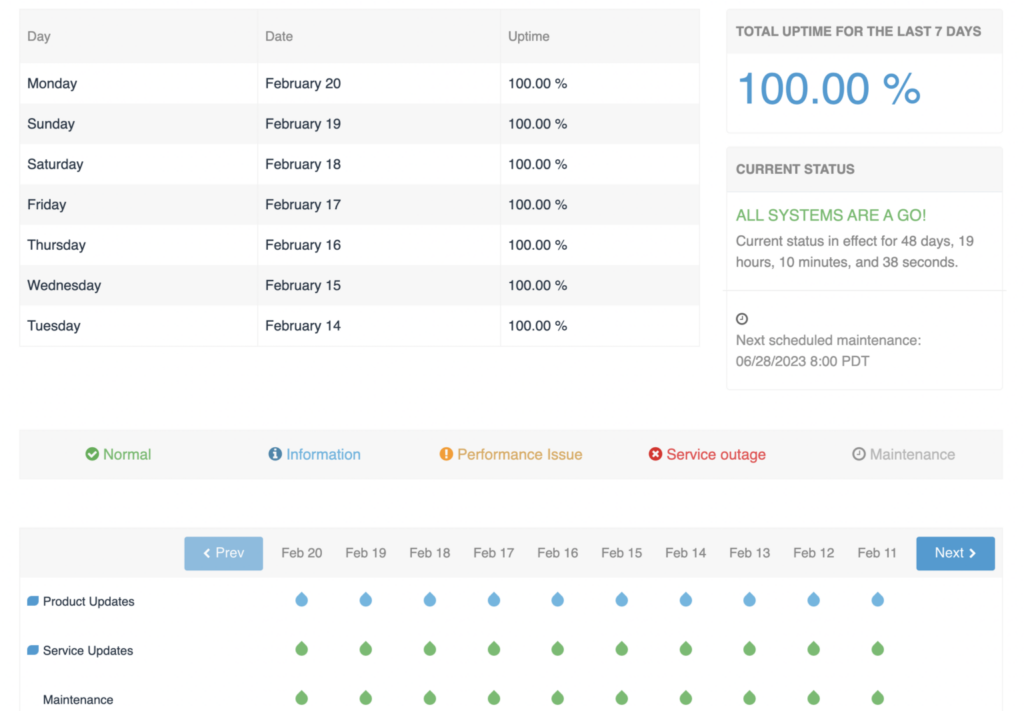Click the green Normal checkmark icon in the legend
Viewport: 1024px width, 711px height.
tap(90, 454)
